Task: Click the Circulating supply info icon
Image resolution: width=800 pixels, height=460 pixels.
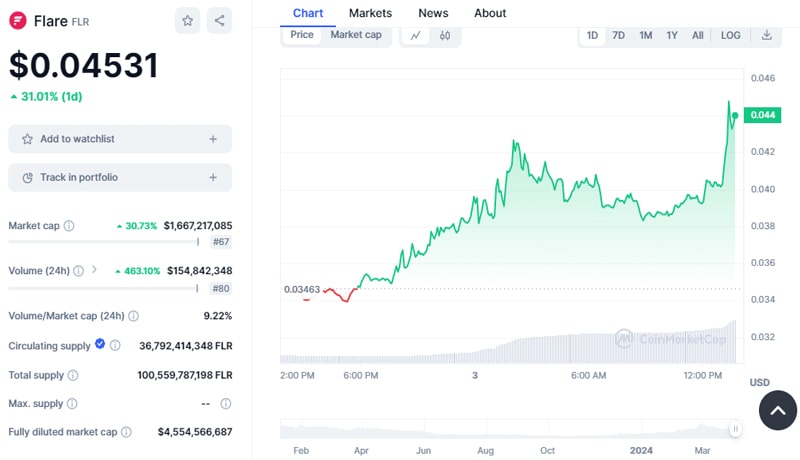Action: point(115,346)
